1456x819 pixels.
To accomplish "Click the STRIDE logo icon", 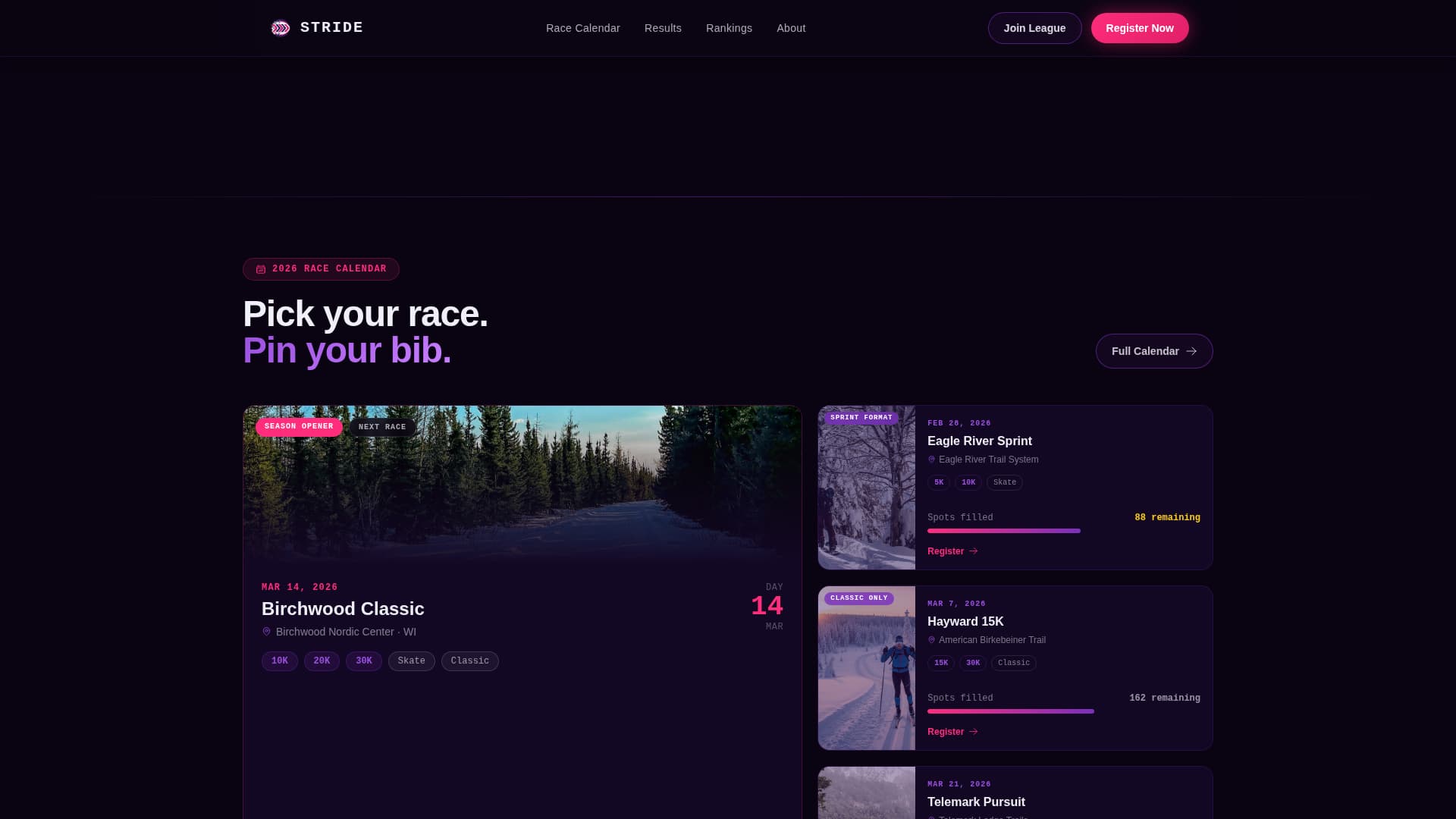I will click(281, 28).
